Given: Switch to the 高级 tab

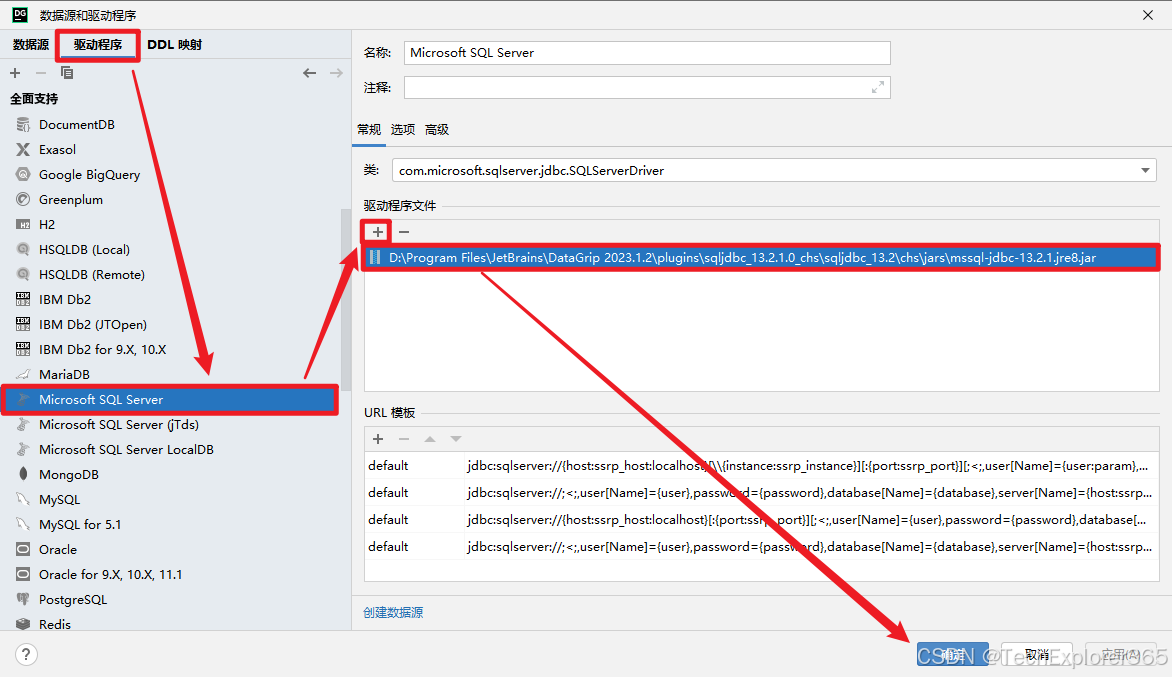Looking at the screenshot, I should (436, 129).
